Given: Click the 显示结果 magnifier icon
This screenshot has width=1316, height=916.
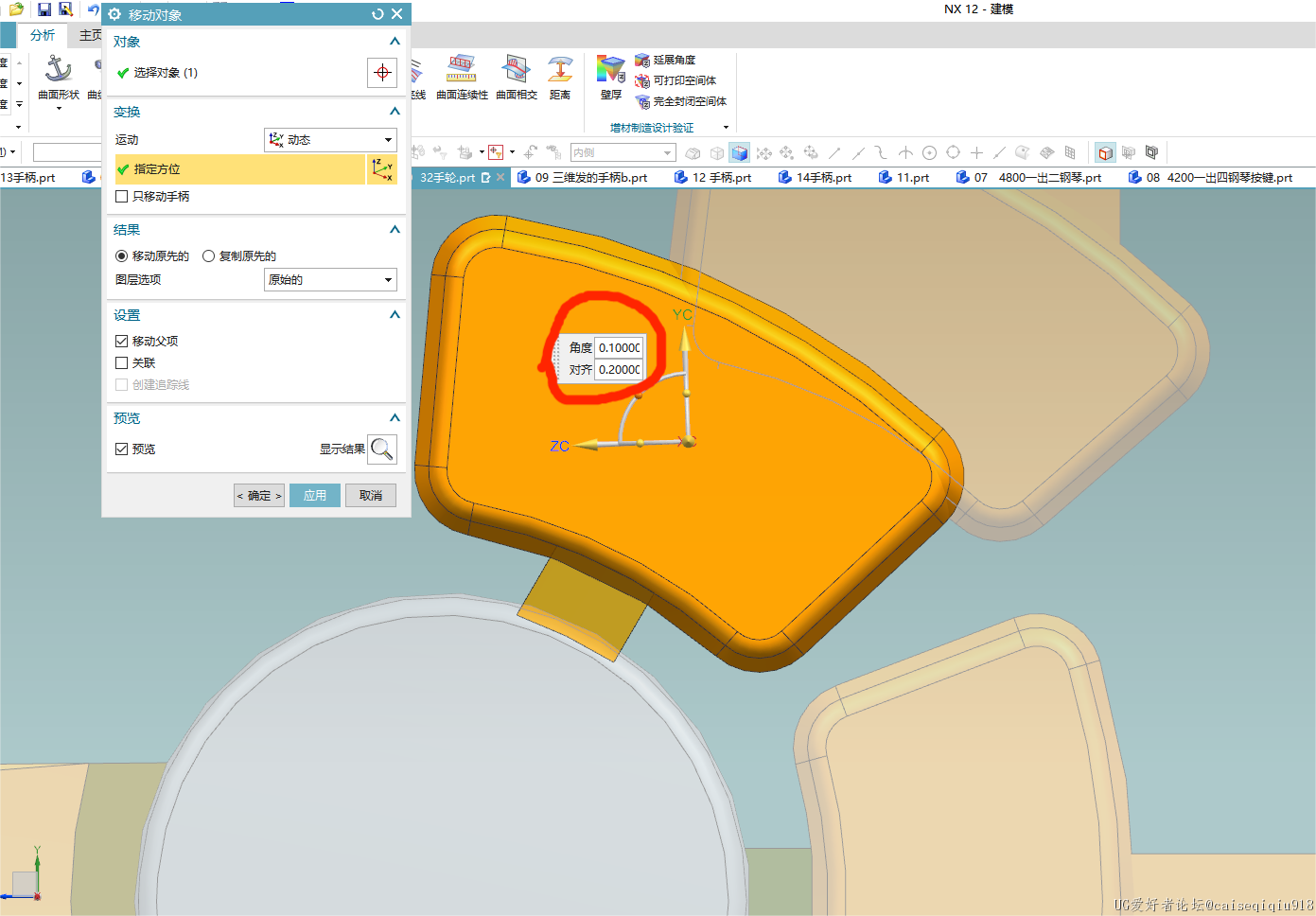Looking at the screenshot, I should [x=382, y=449].
